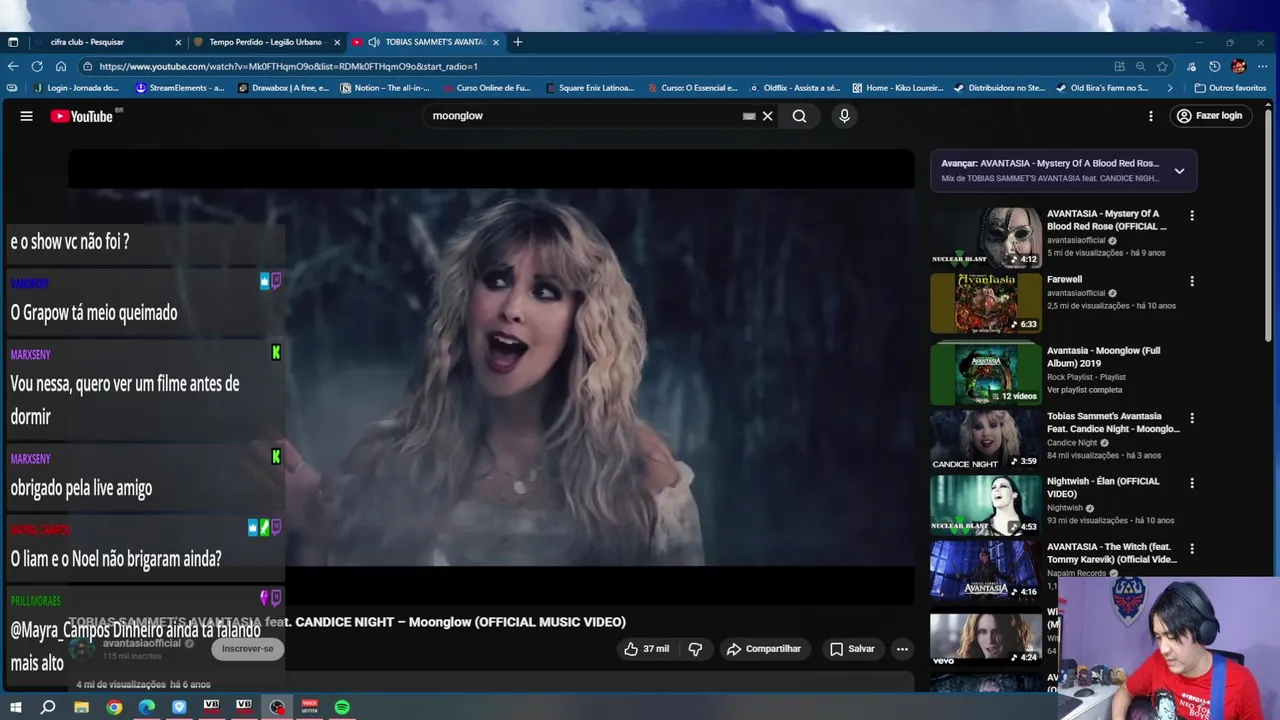1280x720 pixels.
Task: Close the Tempo Perdido tab
Action: point(337,42)
